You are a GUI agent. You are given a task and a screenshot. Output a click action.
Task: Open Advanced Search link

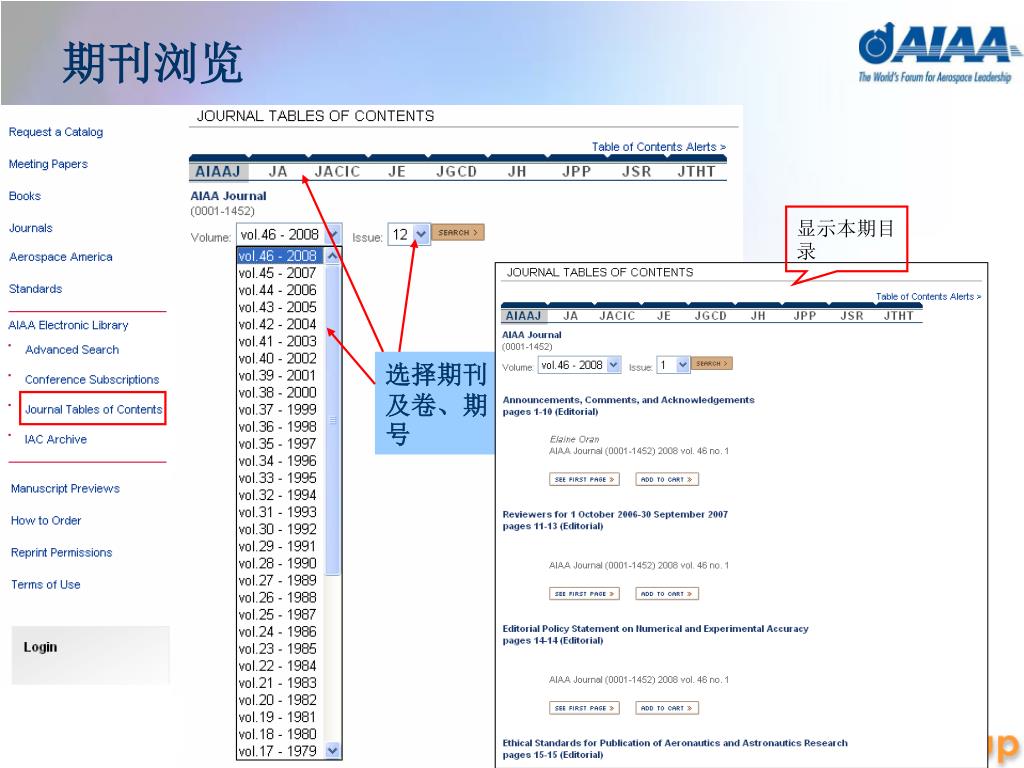[x=72, y=349]
